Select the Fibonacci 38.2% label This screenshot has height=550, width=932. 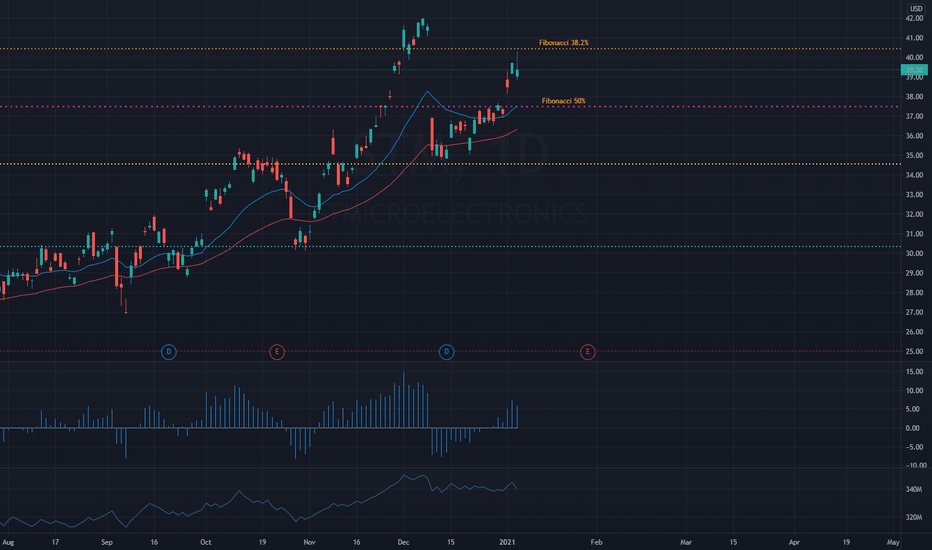(563, 43)
